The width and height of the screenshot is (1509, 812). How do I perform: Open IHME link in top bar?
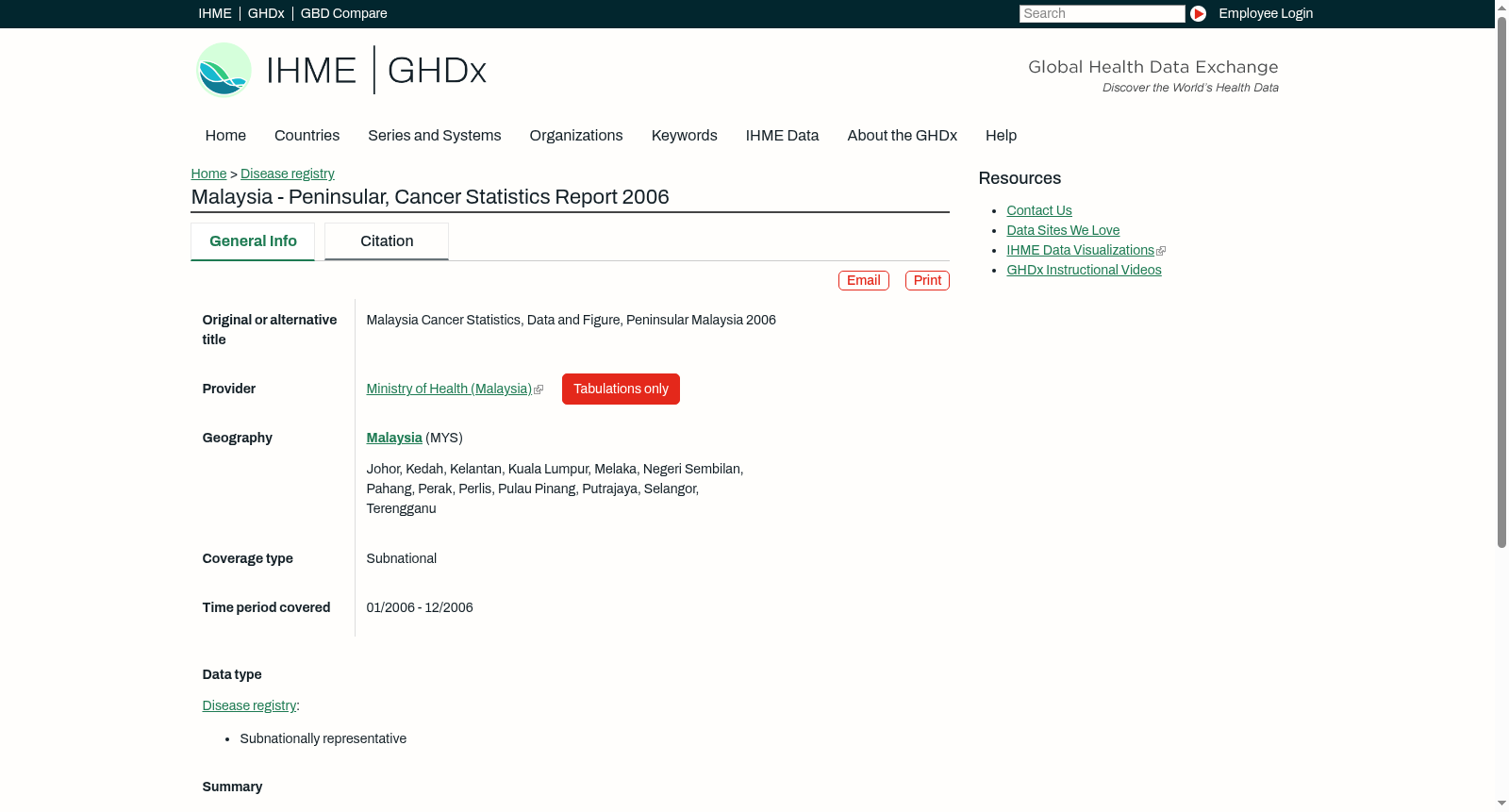tap(215, 13)
